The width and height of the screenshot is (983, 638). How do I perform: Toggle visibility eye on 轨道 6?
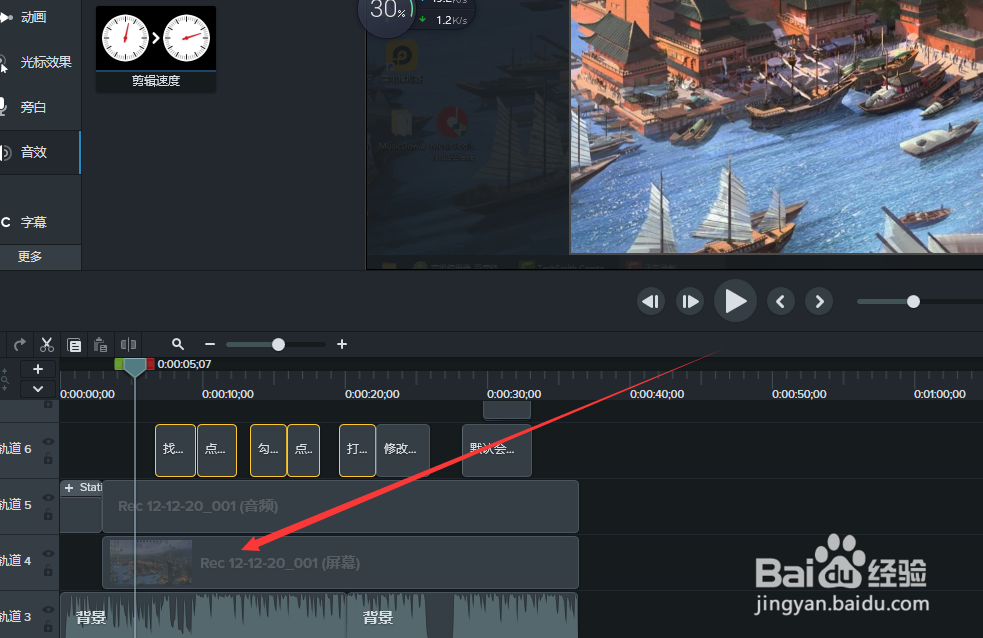click(x=48, y=442)
